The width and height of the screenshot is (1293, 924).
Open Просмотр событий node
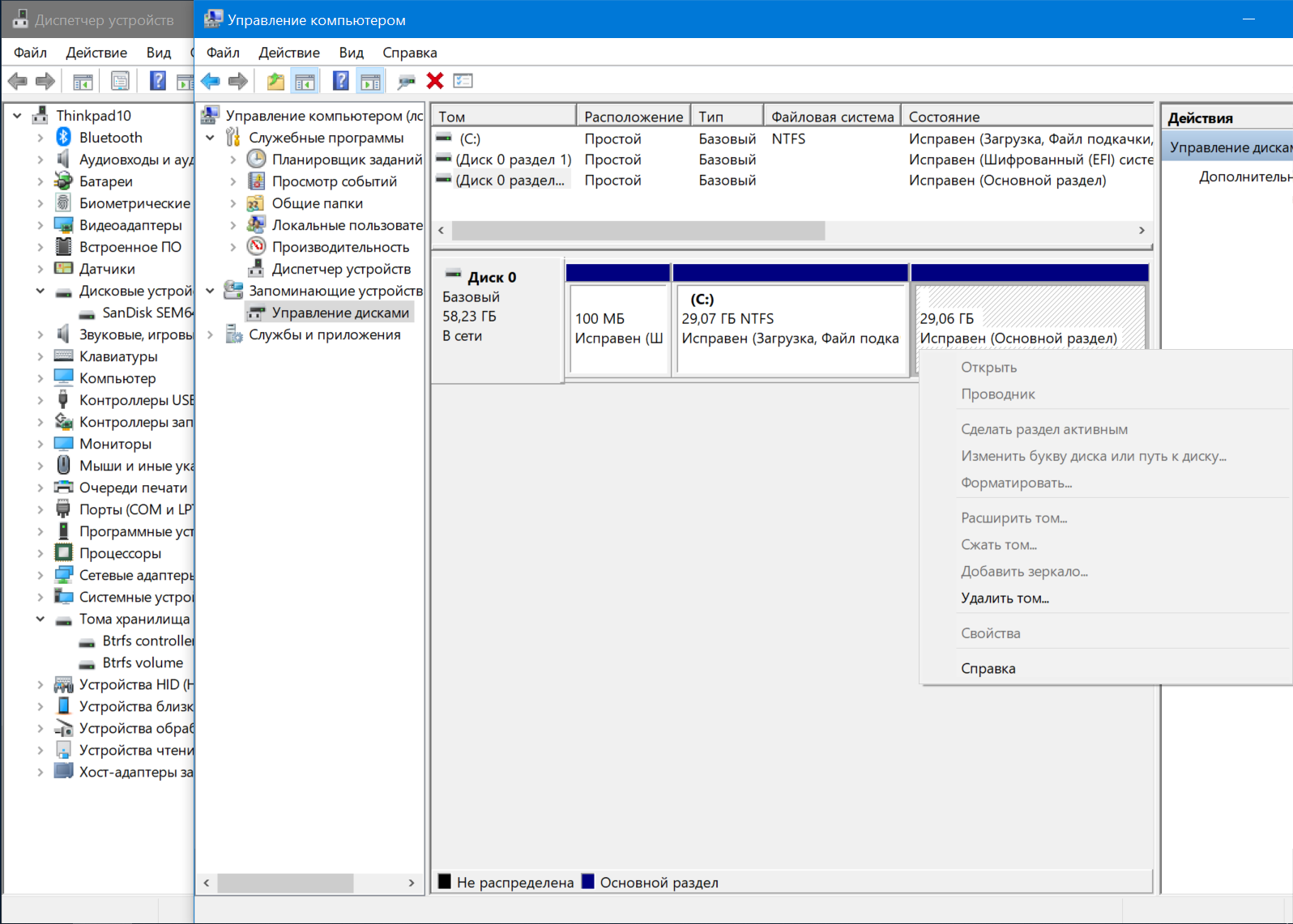[x=334, y=181]
